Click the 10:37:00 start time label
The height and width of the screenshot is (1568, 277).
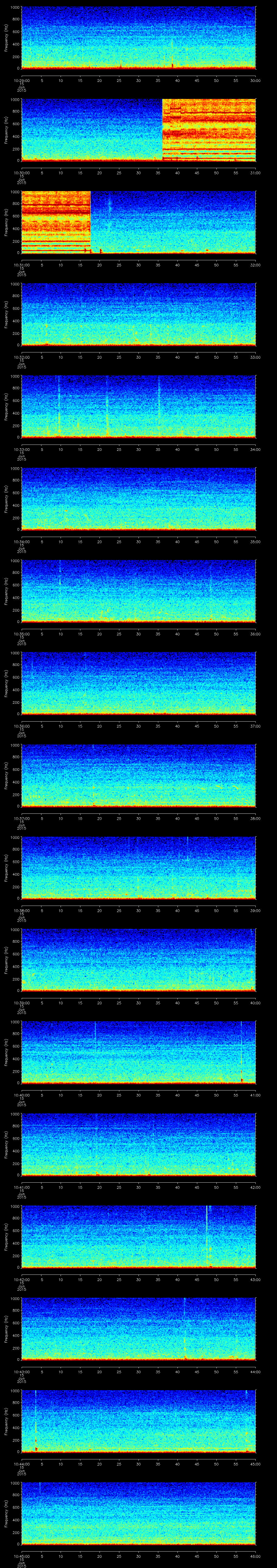(21, 818)
